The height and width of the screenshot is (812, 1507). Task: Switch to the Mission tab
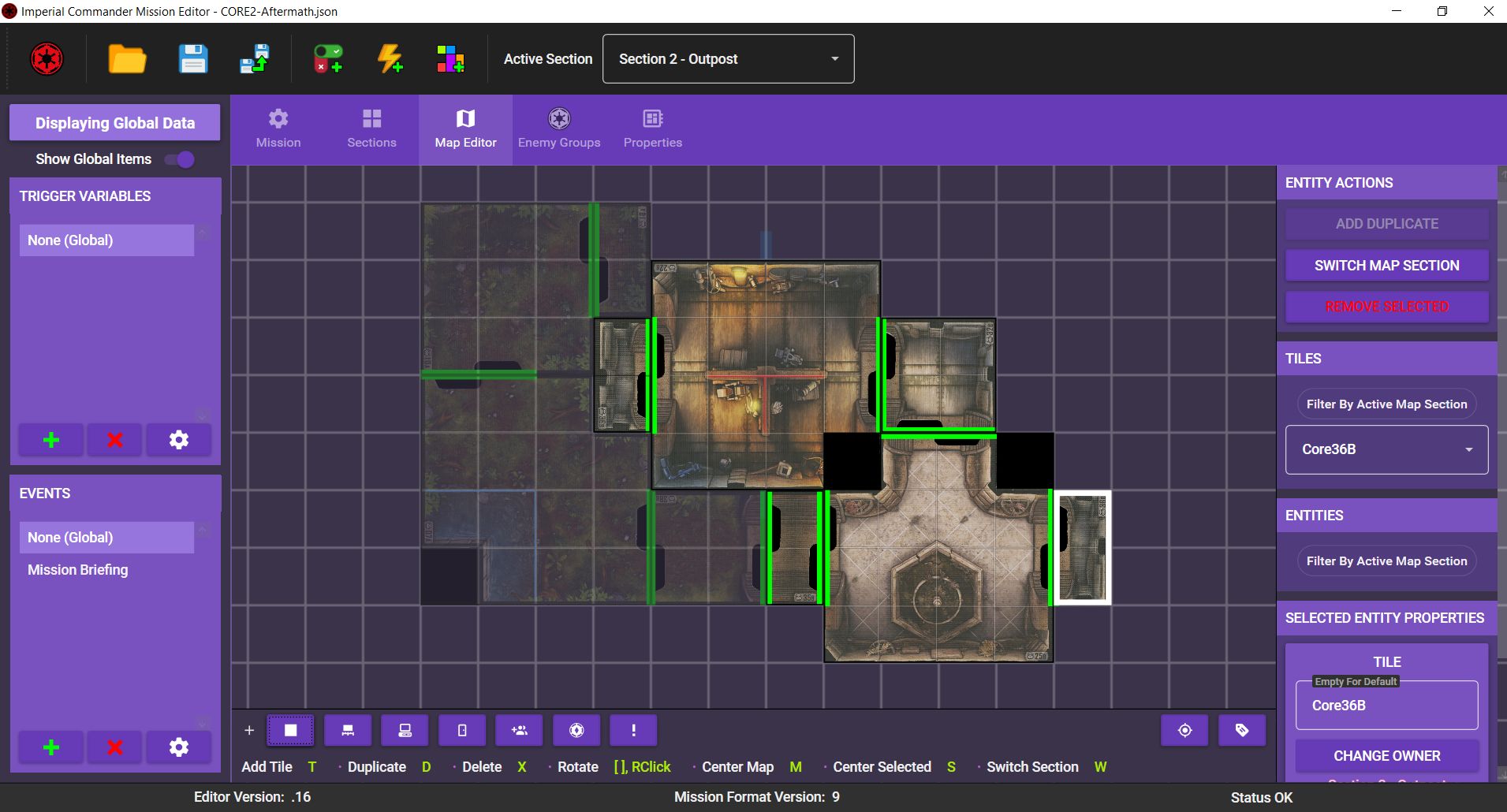(278, 130)
